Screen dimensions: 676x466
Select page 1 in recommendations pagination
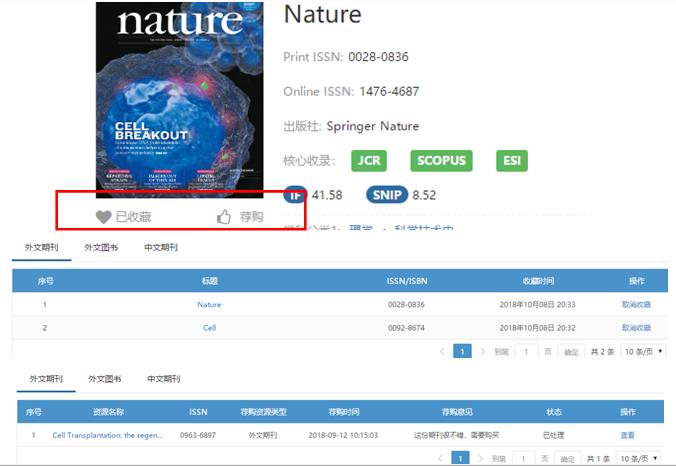tap(460, 458)
